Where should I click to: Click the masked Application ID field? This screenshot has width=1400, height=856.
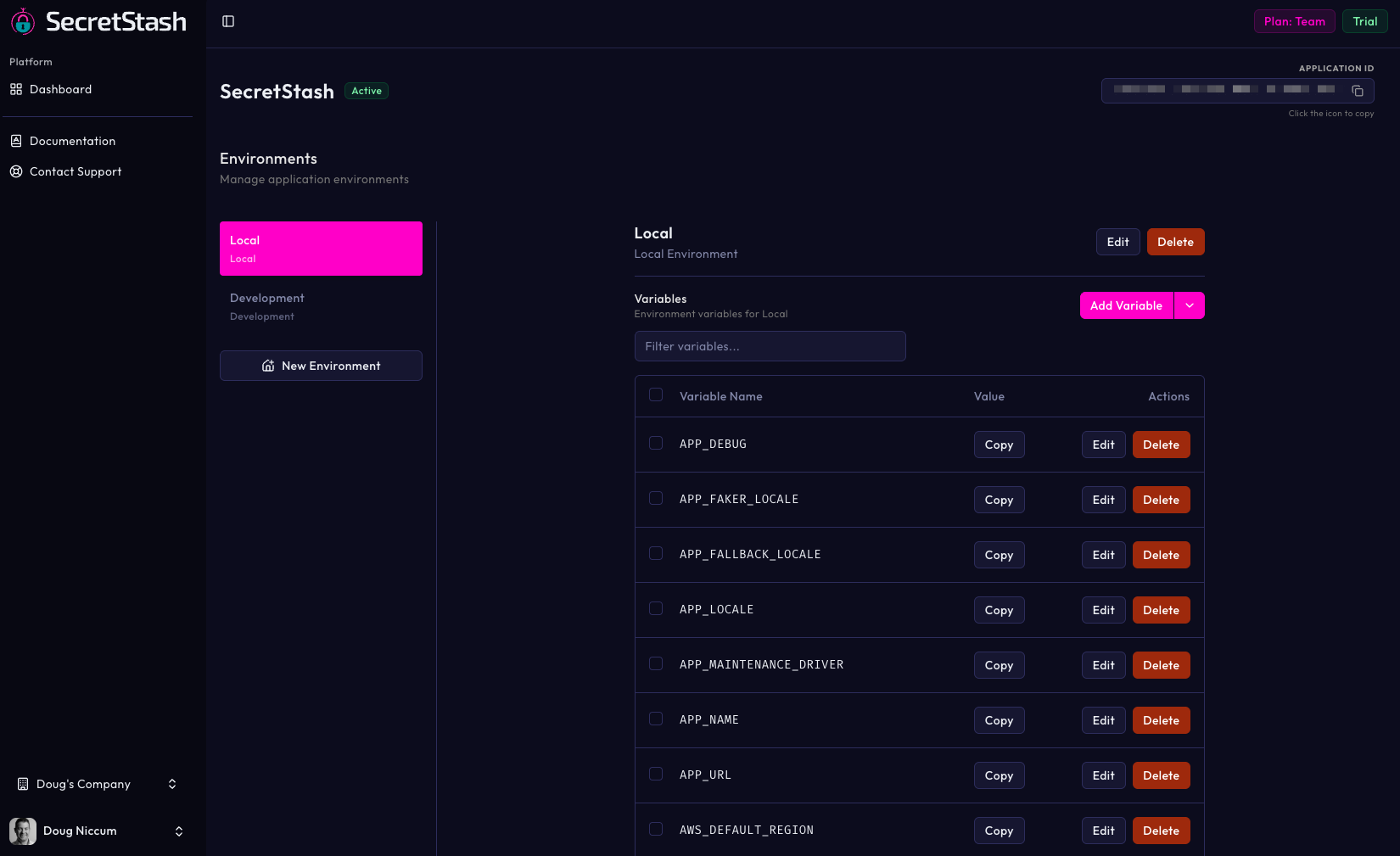[1238, 91]
